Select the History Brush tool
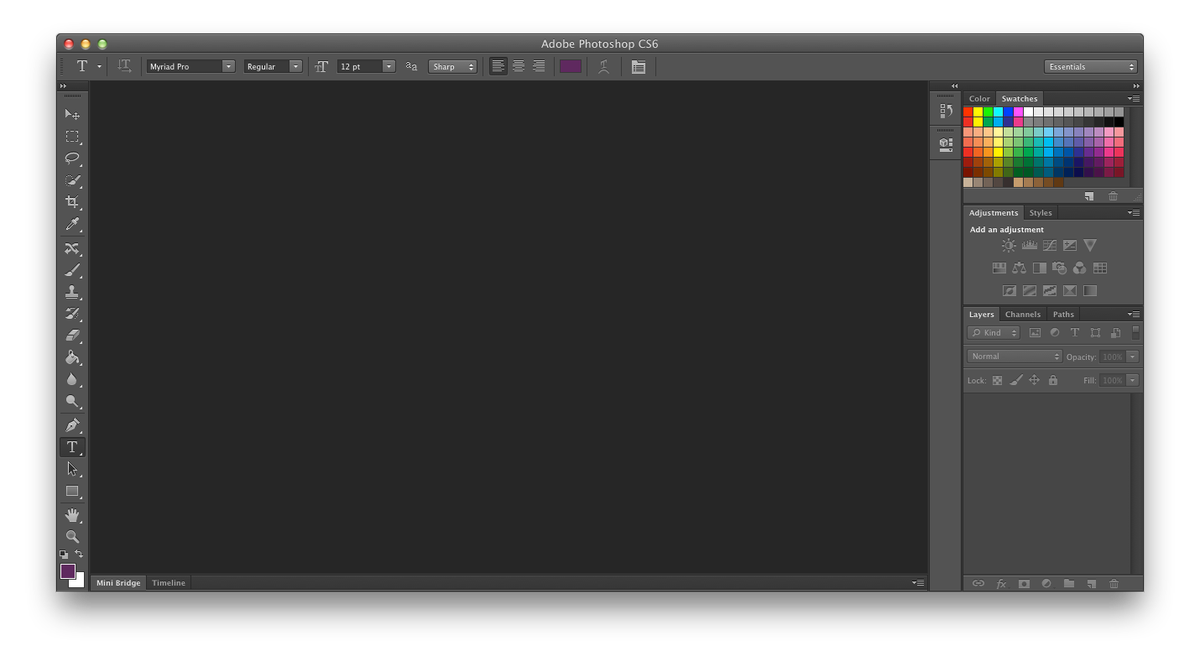Viewport: 1200px width, 666px height. 72,314
